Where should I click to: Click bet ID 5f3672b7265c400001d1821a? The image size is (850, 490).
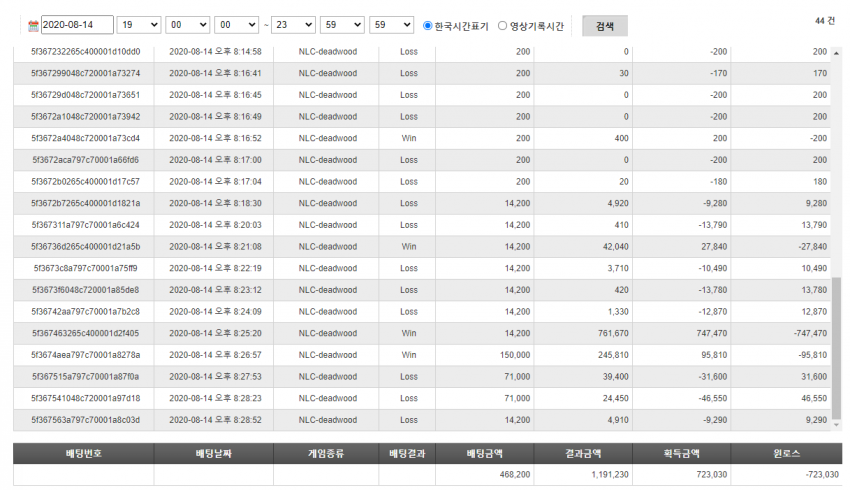coord(86,203)
